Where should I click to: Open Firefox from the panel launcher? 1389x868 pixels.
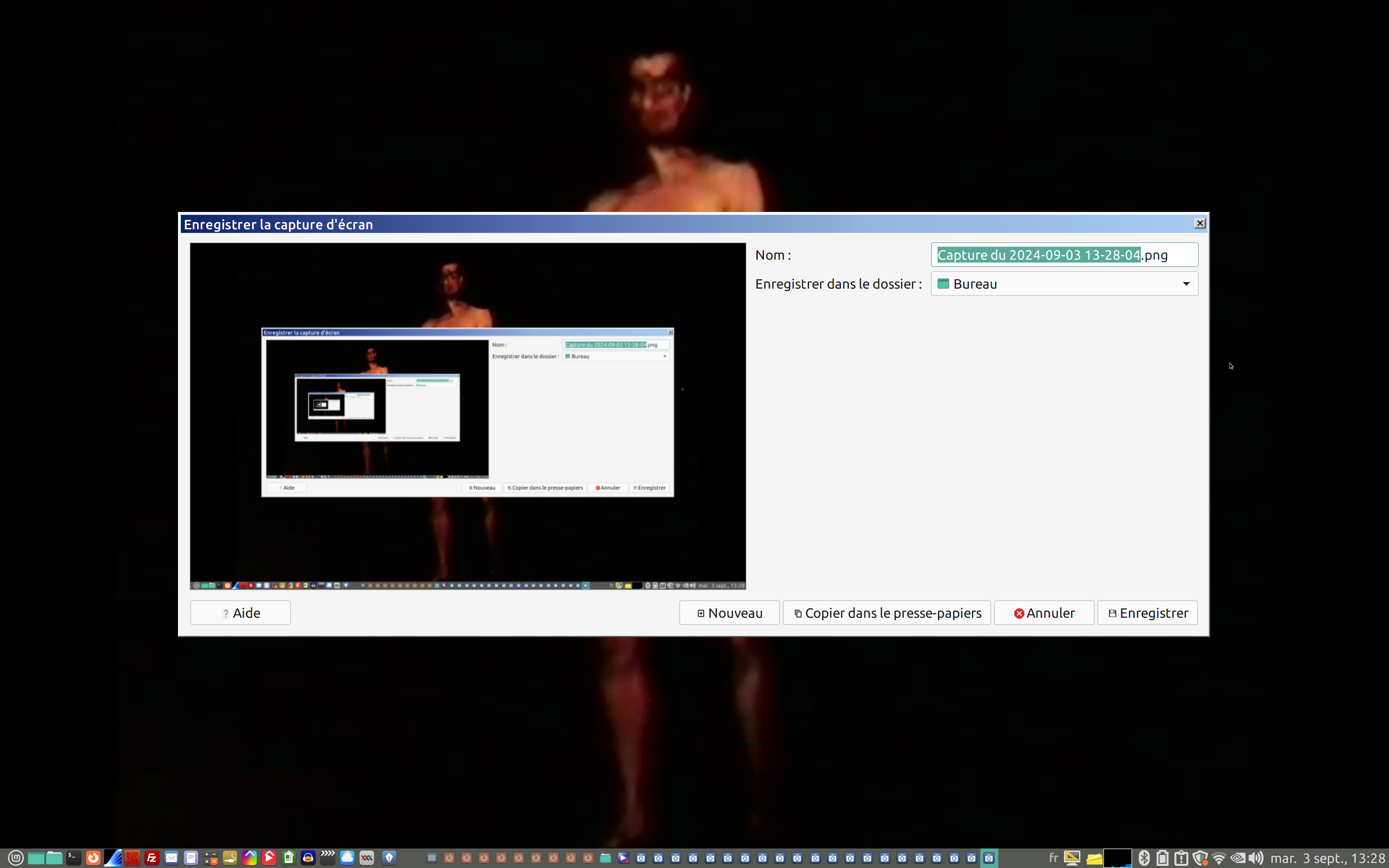[93, 858]
